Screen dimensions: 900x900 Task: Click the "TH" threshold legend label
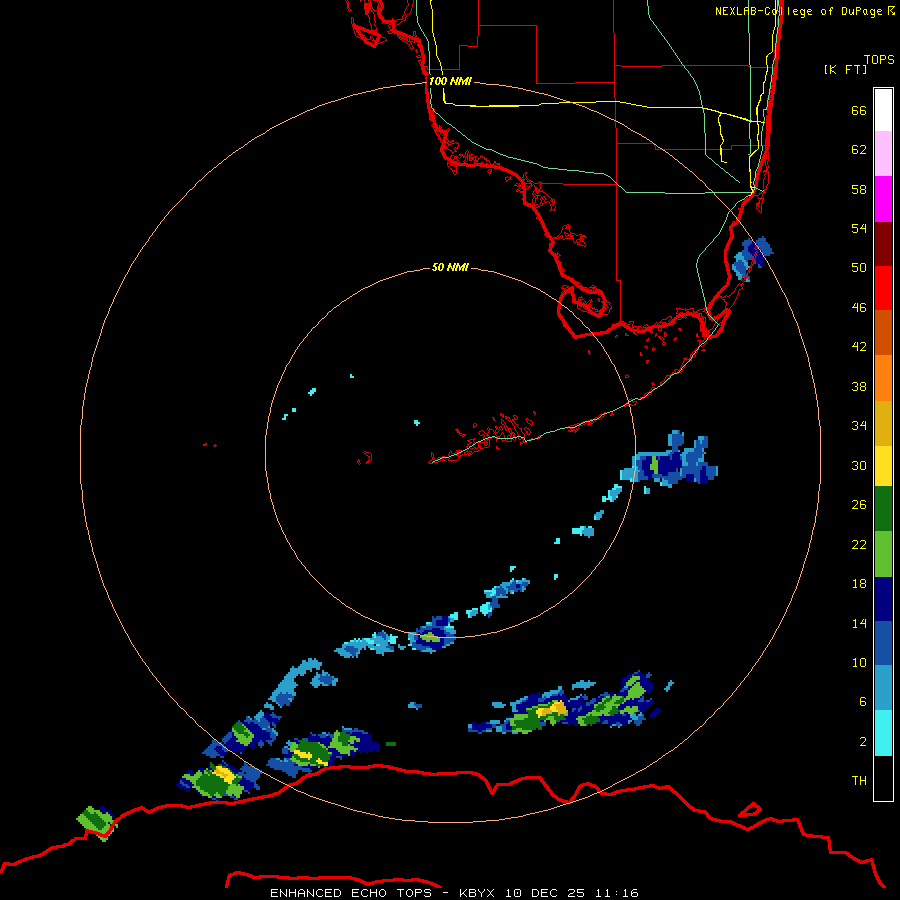(859, 780)
